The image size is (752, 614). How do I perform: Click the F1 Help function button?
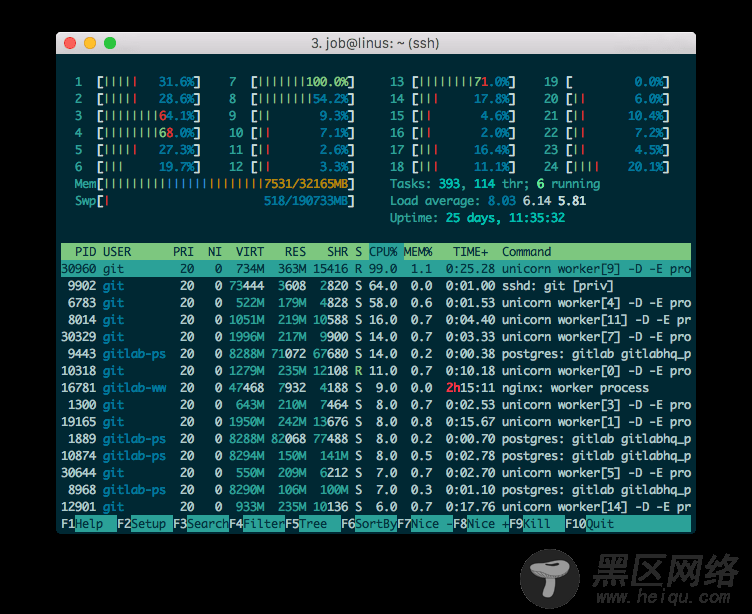point(89,523)
